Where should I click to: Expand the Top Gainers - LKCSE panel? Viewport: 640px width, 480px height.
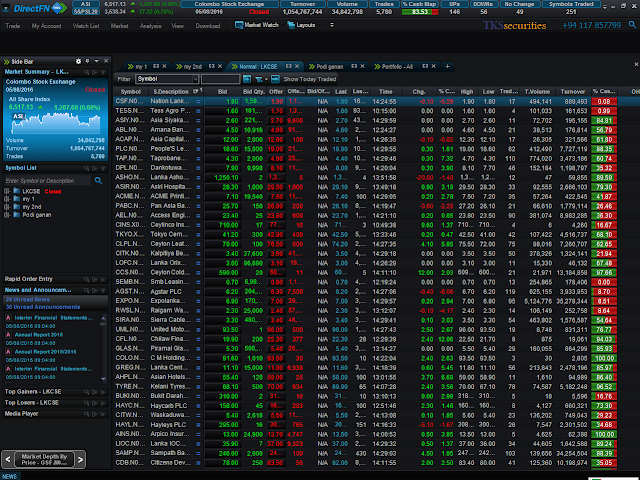[103, 392]
